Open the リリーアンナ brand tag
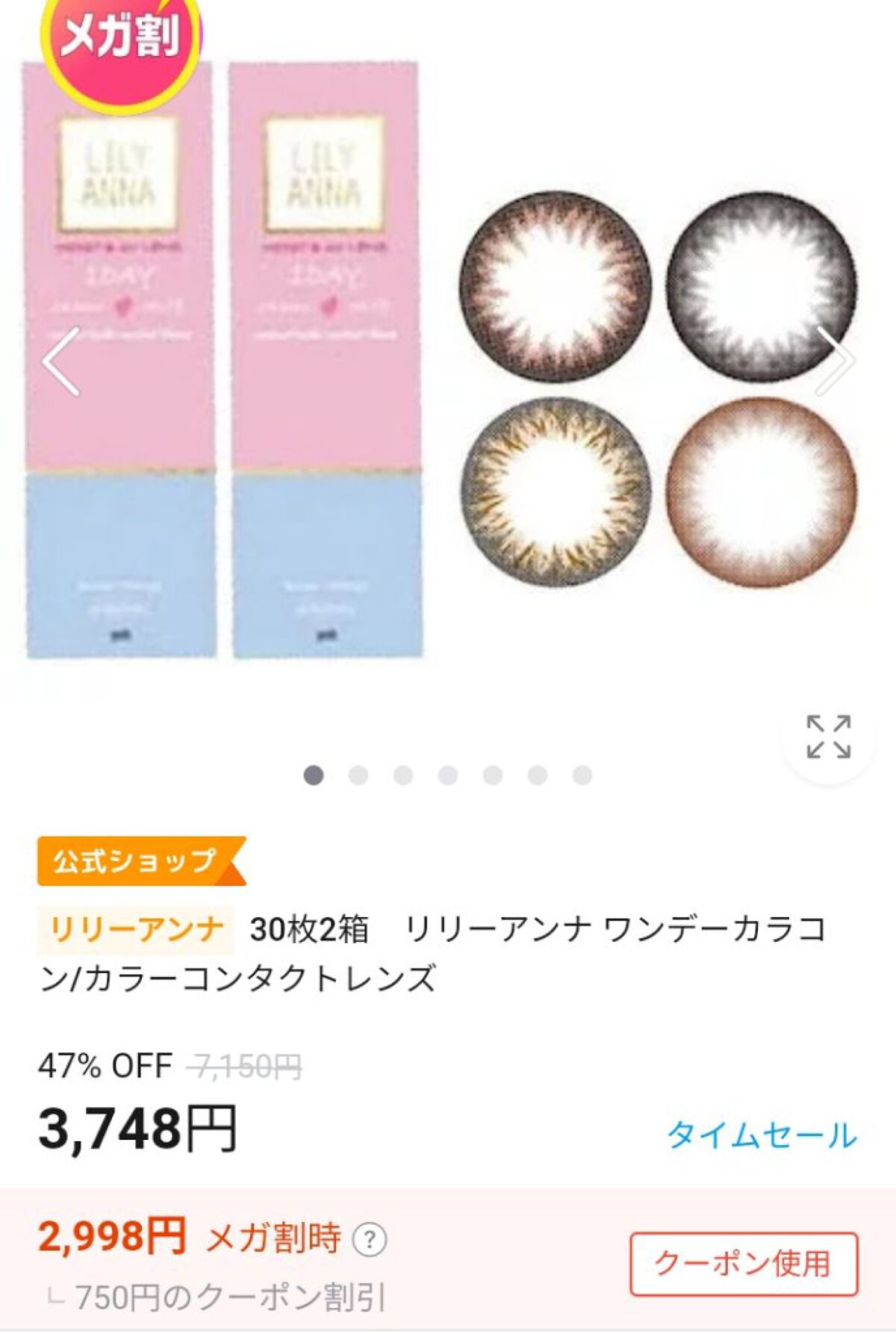 [x=136, y=930]
